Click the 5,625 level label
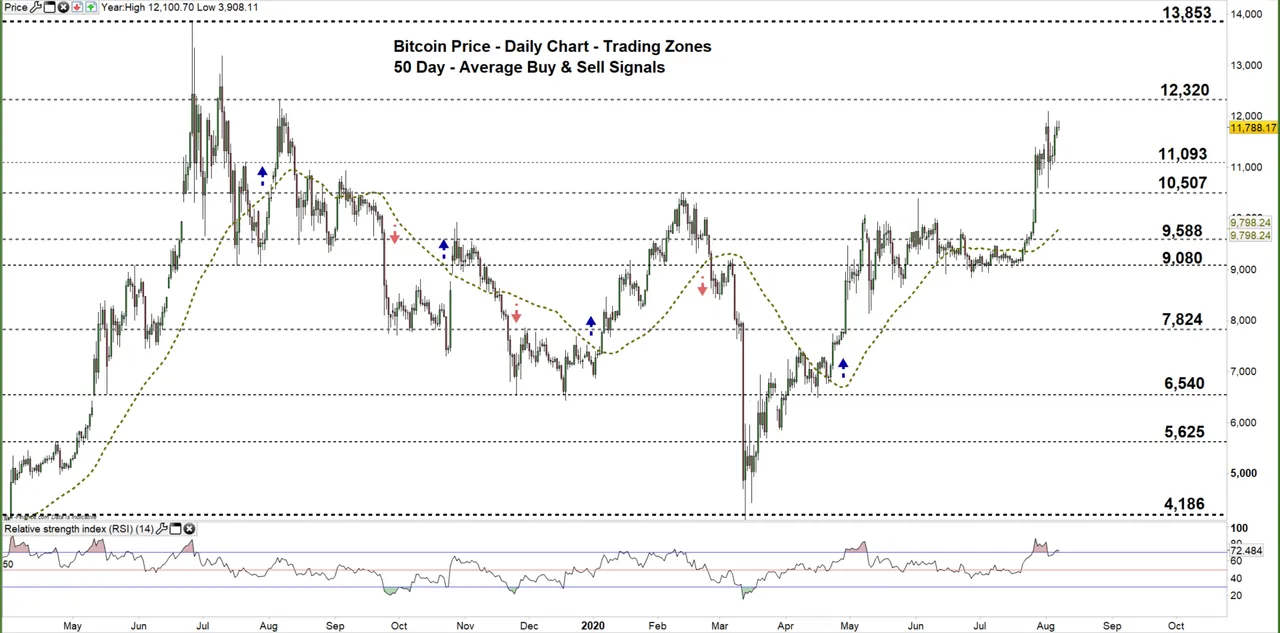This screenshot has height=633, width=1280. pos(1184,432)
